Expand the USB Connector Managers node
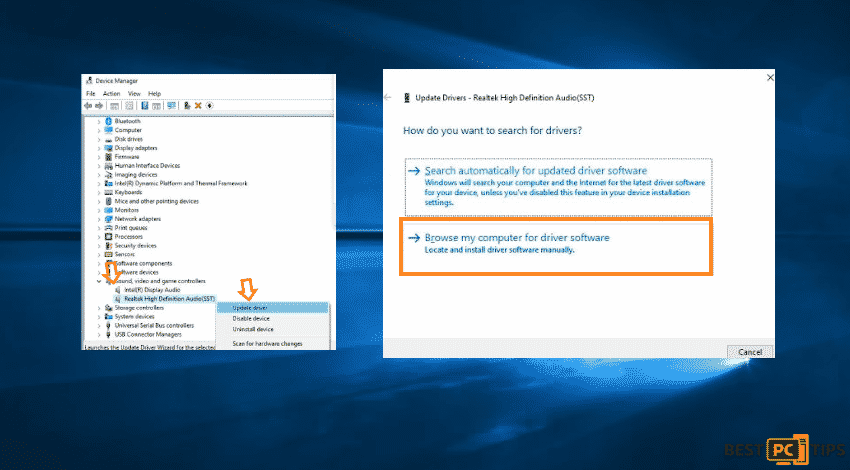This screenshot has width=850, height=470. tap(99, 334)
